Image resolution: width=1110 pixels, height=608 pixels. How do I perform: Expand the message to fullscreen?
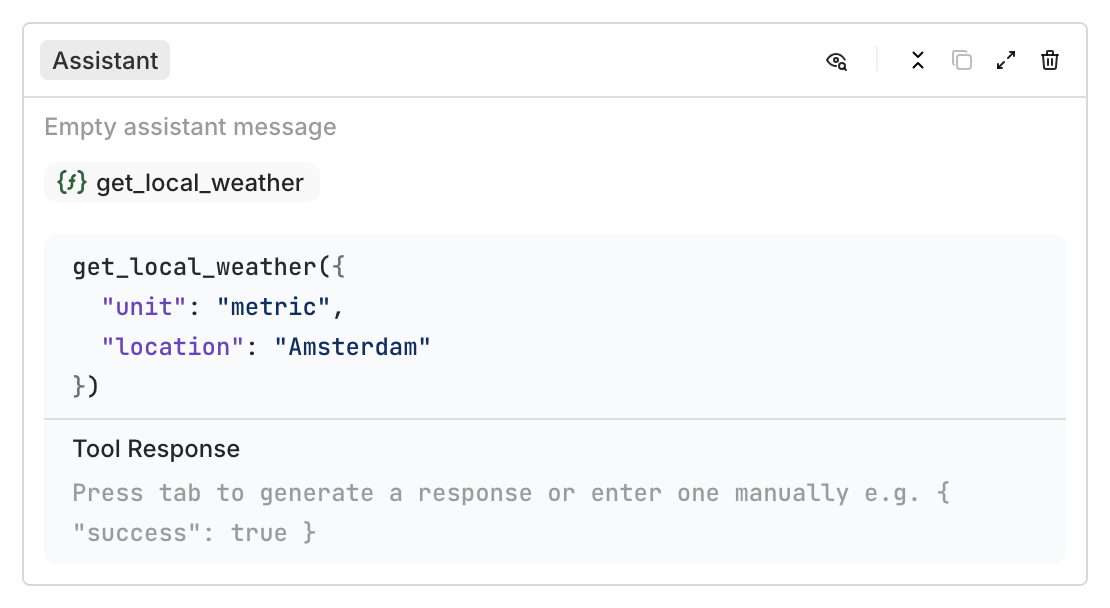pos(1005,61)
